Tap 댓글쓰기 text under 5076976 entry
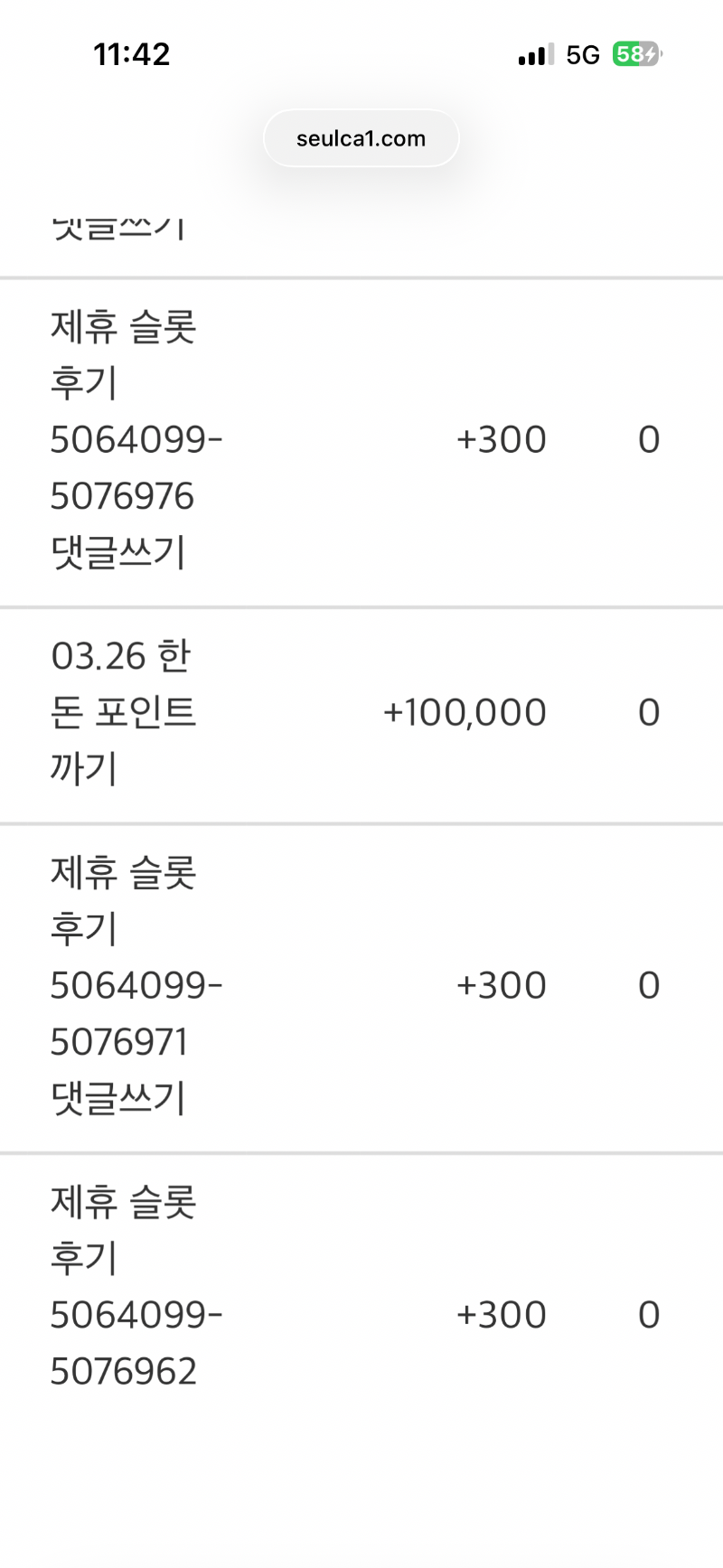The width and height of the screenshot is (723, 1568). point(118,553)
